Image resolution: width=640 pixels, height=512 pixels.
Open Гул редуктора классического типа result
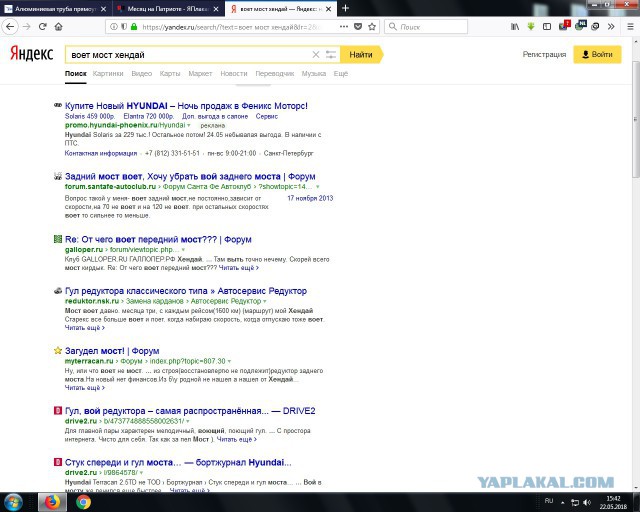(x=186, y=291)
